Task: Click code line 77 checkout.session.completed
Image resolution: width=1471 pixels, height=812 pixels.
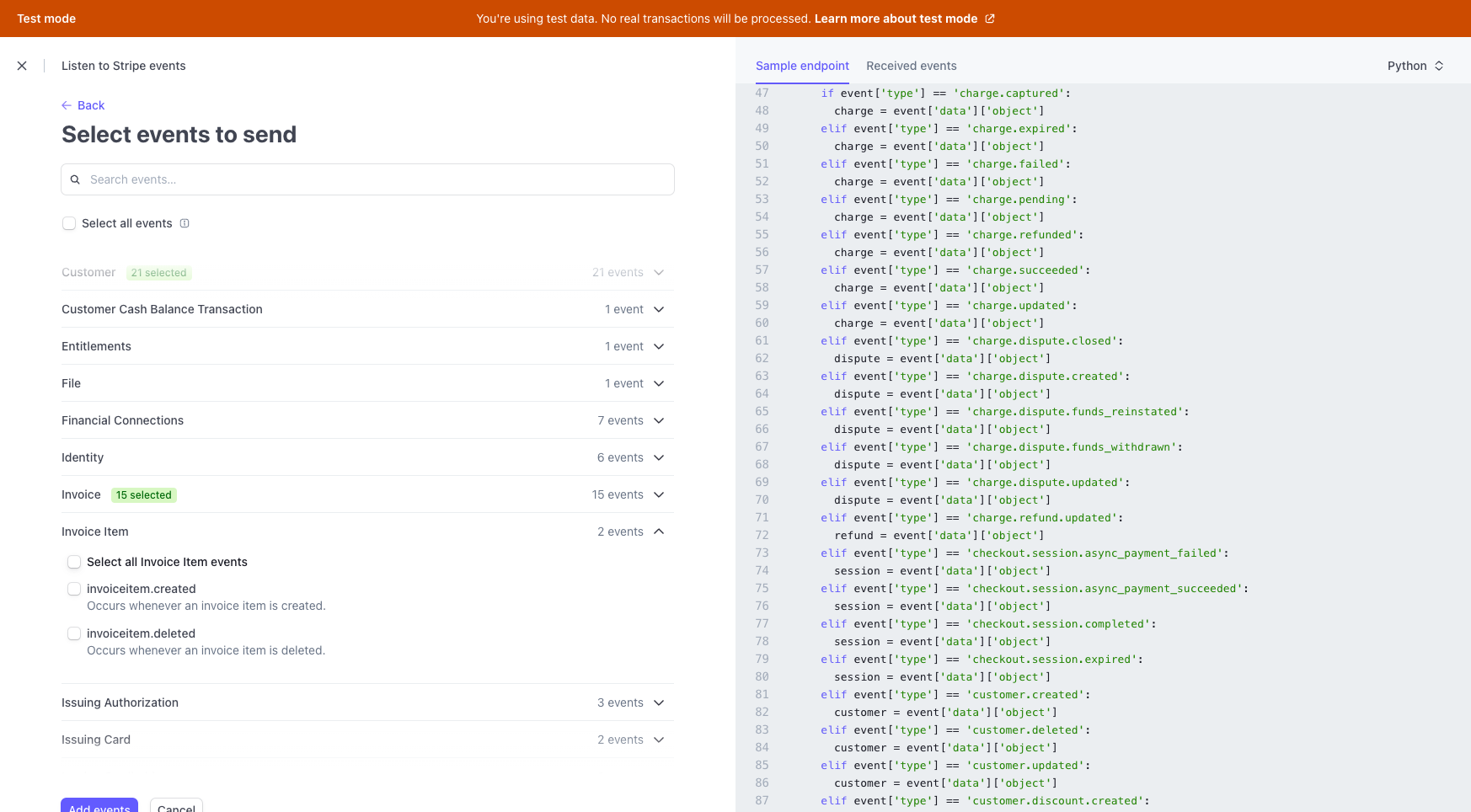Action: point(988,624)
